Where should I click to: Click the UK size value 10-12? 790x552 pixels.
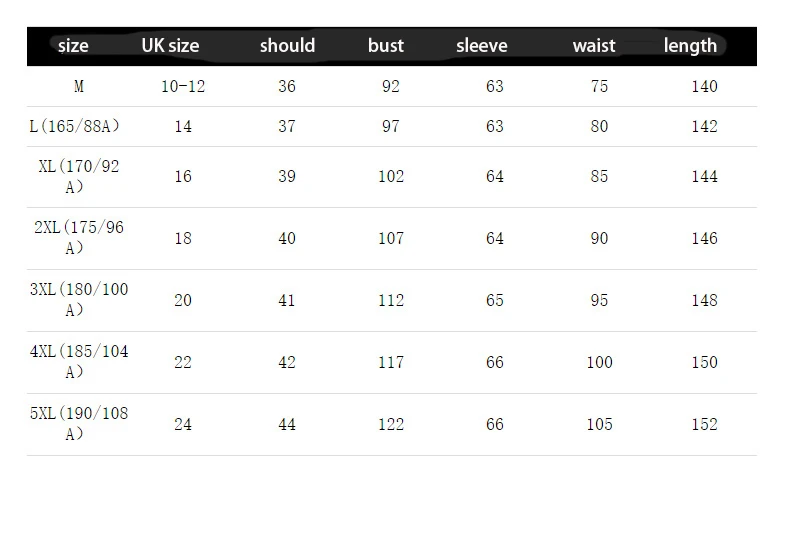[x=183, y=87]
